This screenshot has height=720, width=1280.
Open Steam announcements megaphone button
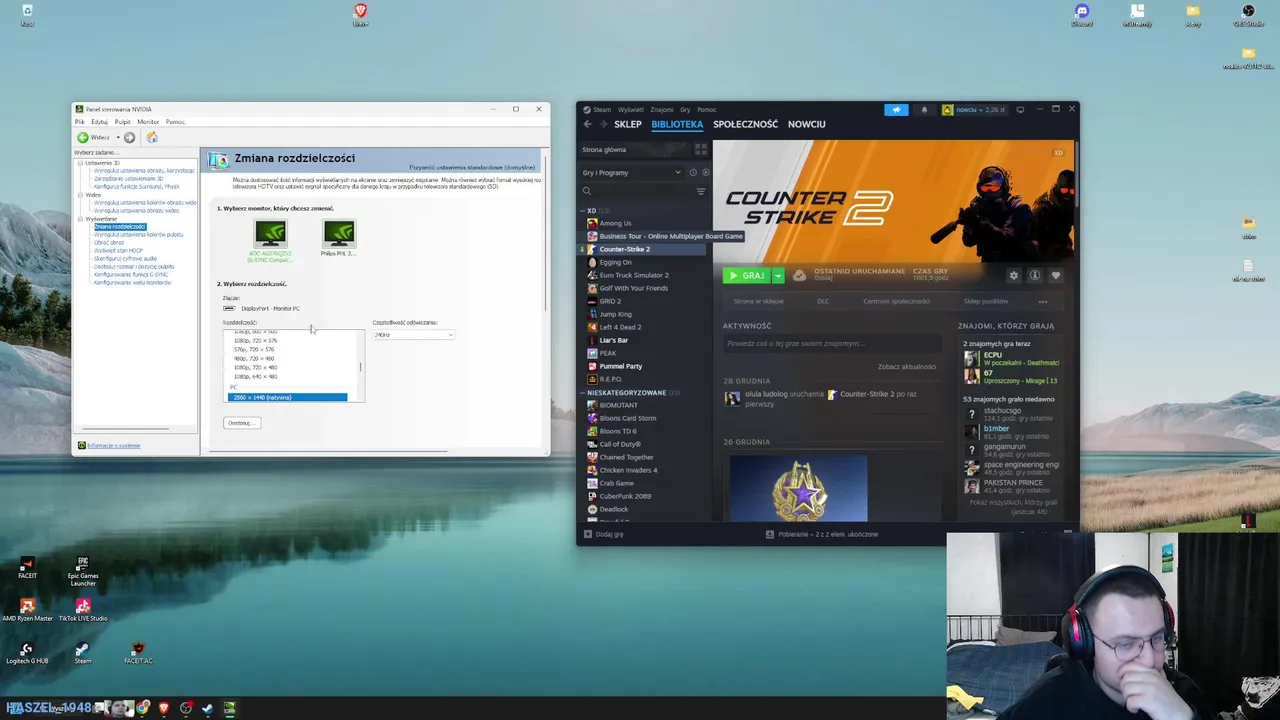click(896, 110)
